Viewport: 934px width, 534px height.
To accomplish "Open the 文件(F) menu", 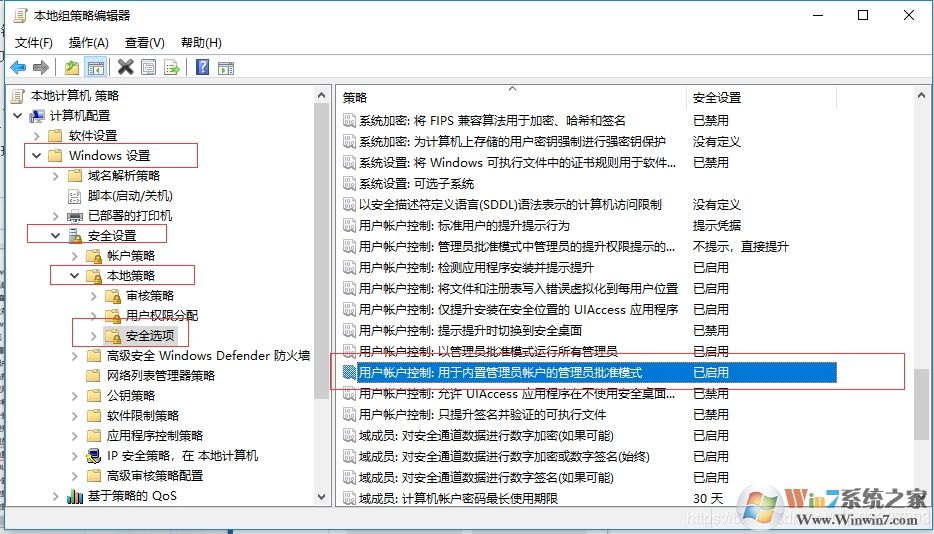I will [33, 43].
